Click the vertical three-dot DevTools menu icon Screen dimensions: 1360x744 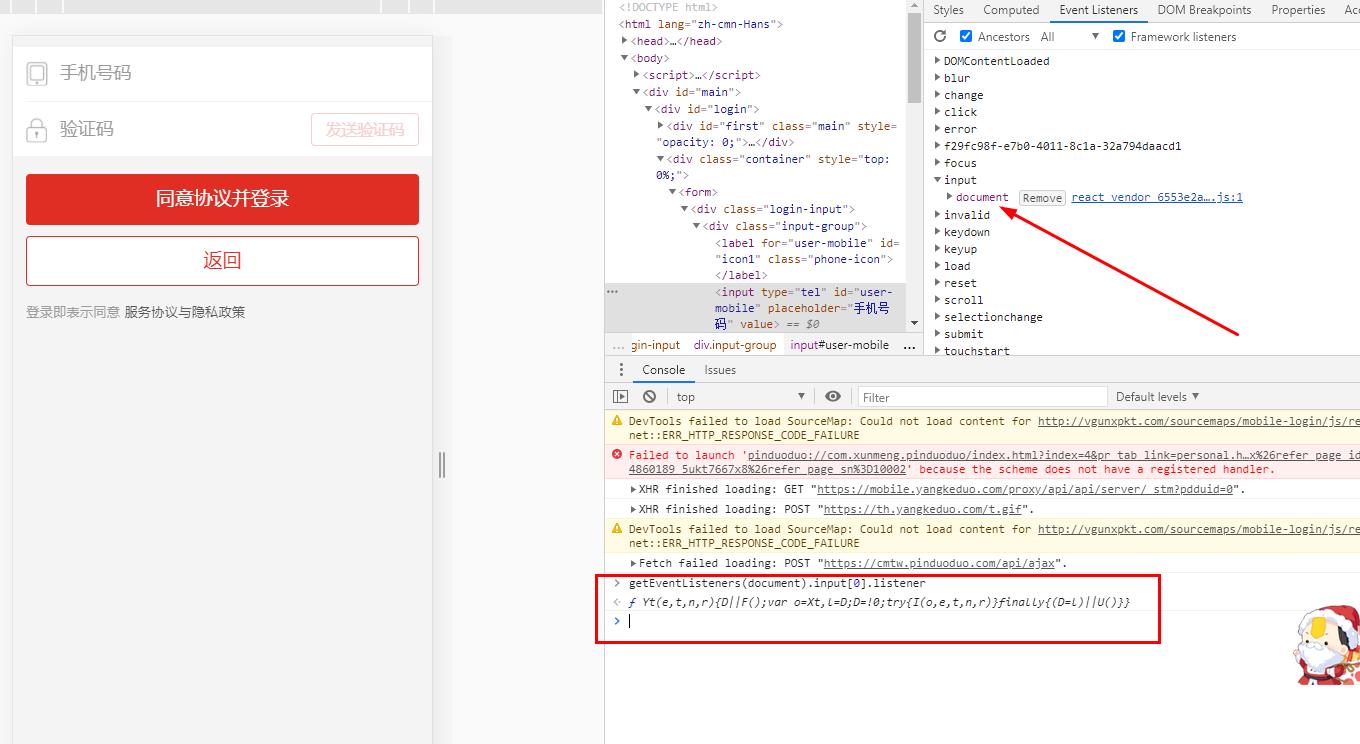[x=622, y=369]
